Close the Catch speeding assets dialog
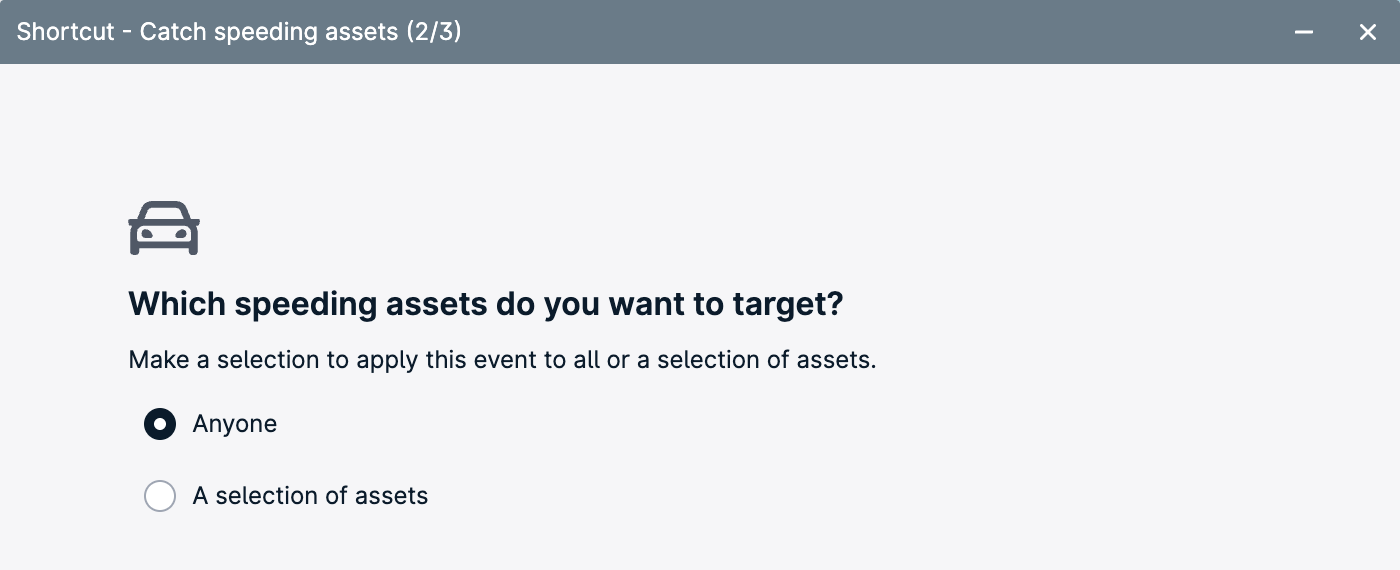The height and width of the screenshot is (570, 1400). [1368, 32]
